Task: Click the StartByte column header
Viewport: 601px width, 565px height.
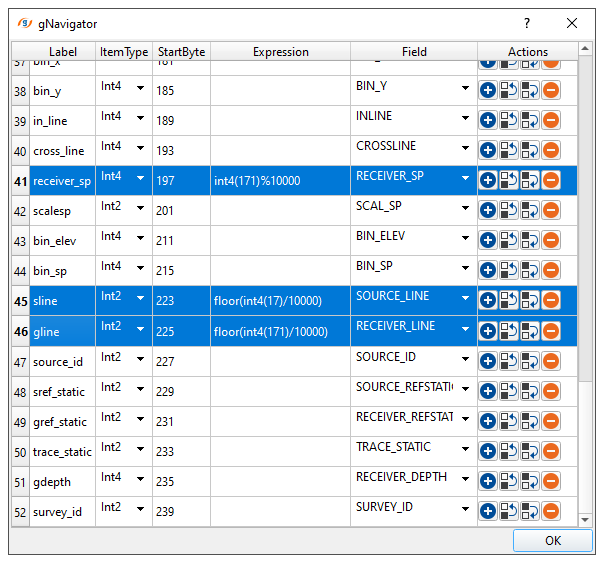Action: pyautogui.click(x=181, y=52)
